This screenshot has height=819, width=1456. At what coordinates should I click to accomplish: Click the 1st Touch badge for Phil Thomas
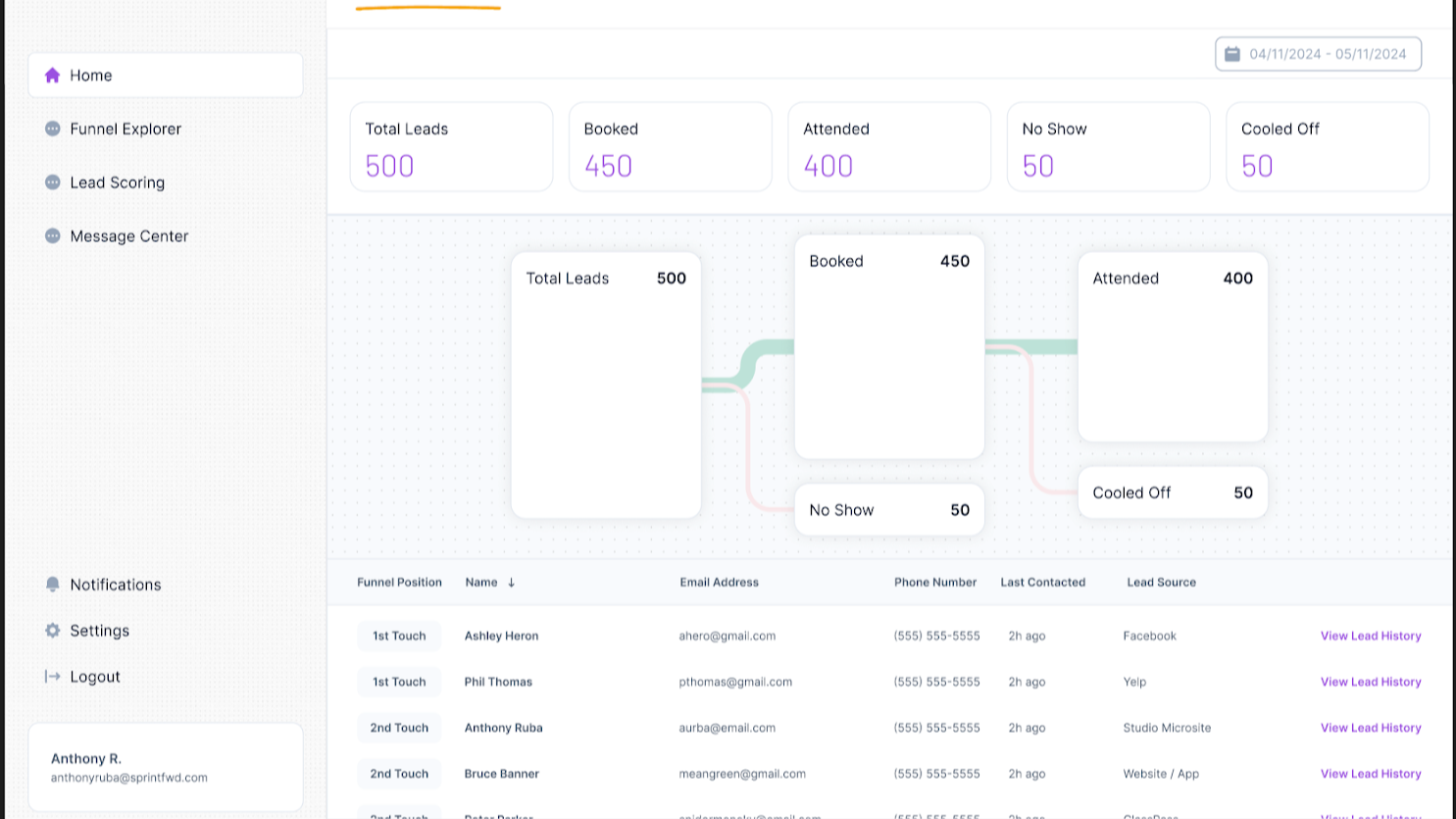(x=399, y=682)
